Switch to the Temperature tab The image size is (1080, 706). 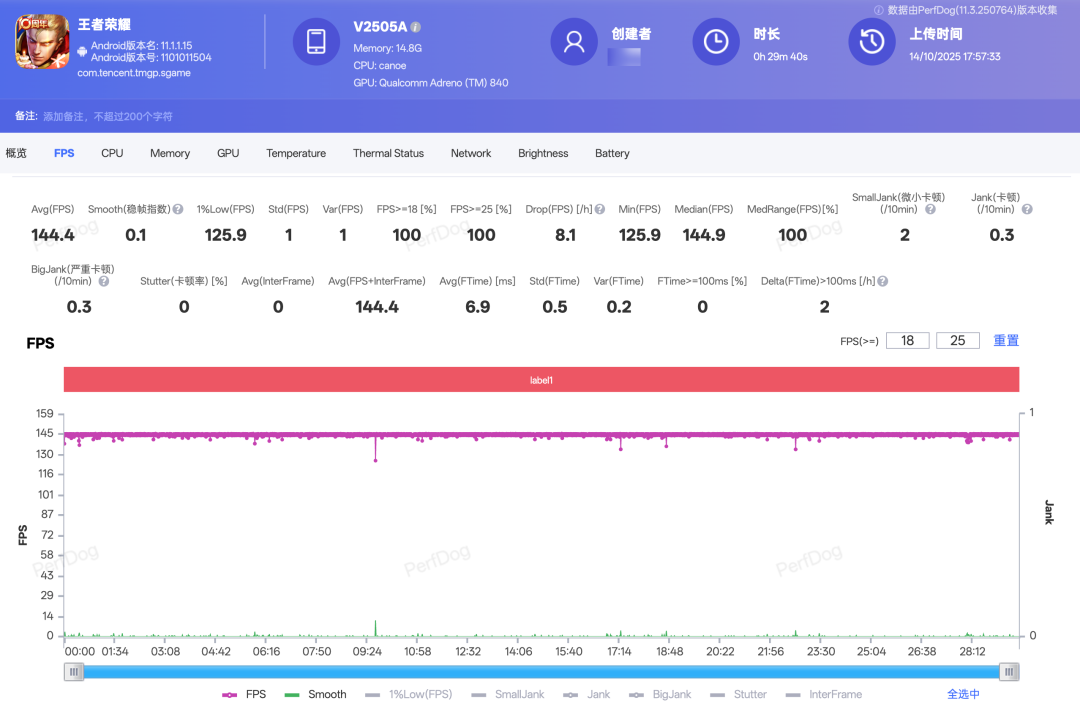click(296, 154)
